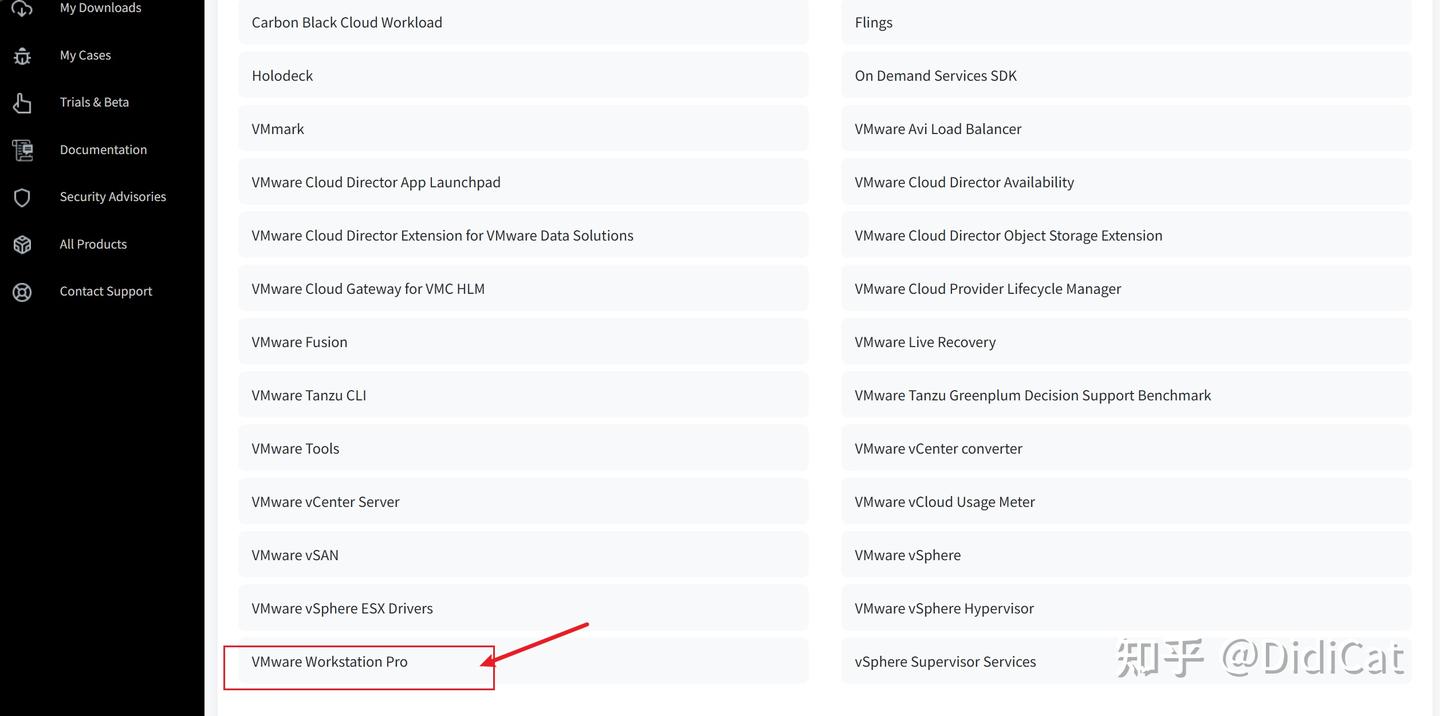The width and height of the screenshot is (1440, 716).
Task: Click the My Downloads cloud icon
Action: click(22, 8)
